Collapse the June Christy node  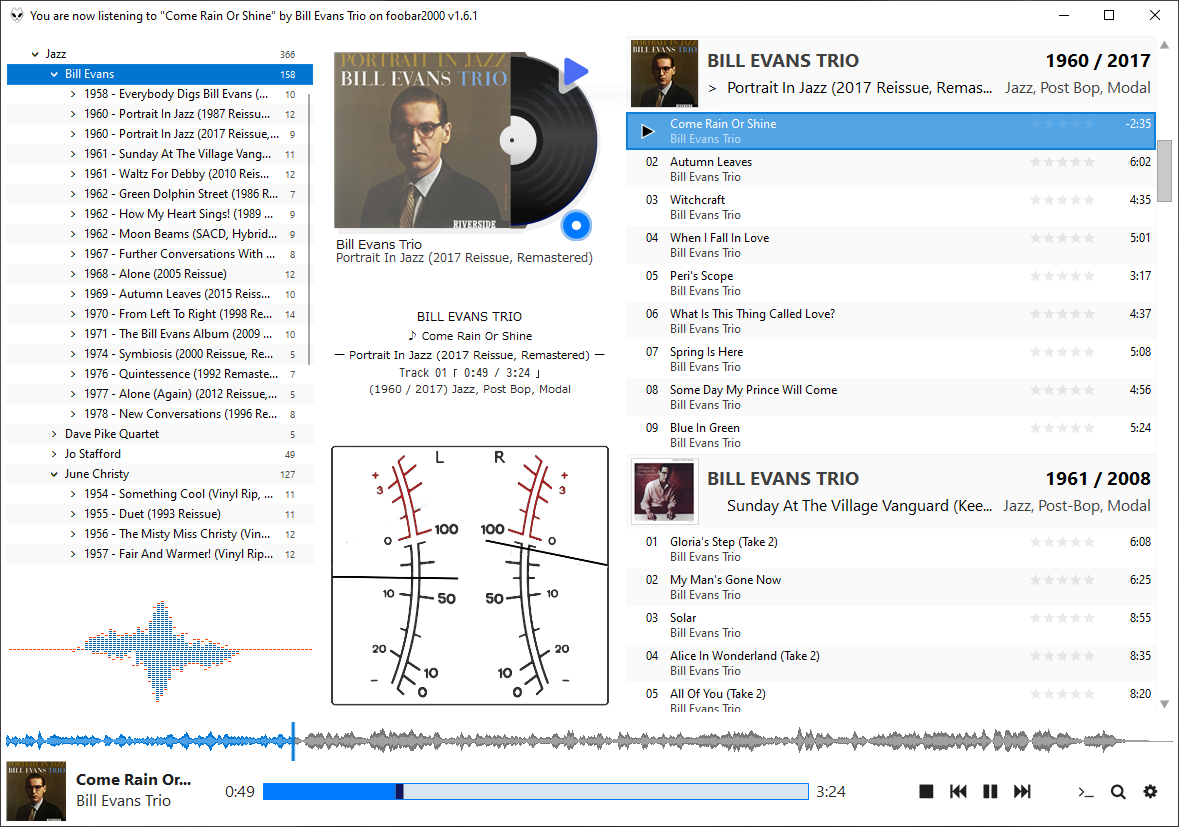coord(54,474)
